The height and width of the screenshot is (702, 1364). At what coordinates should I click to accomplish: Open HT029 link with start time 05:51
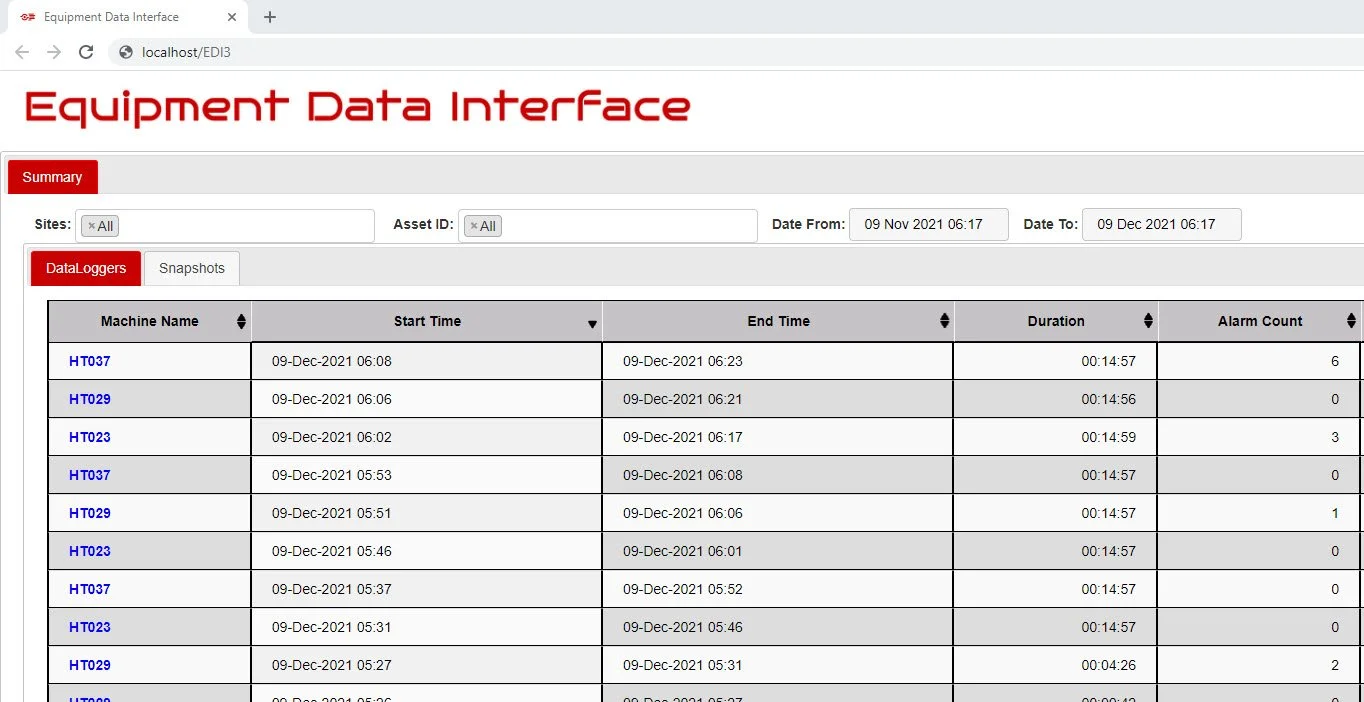tap(90, 513)
